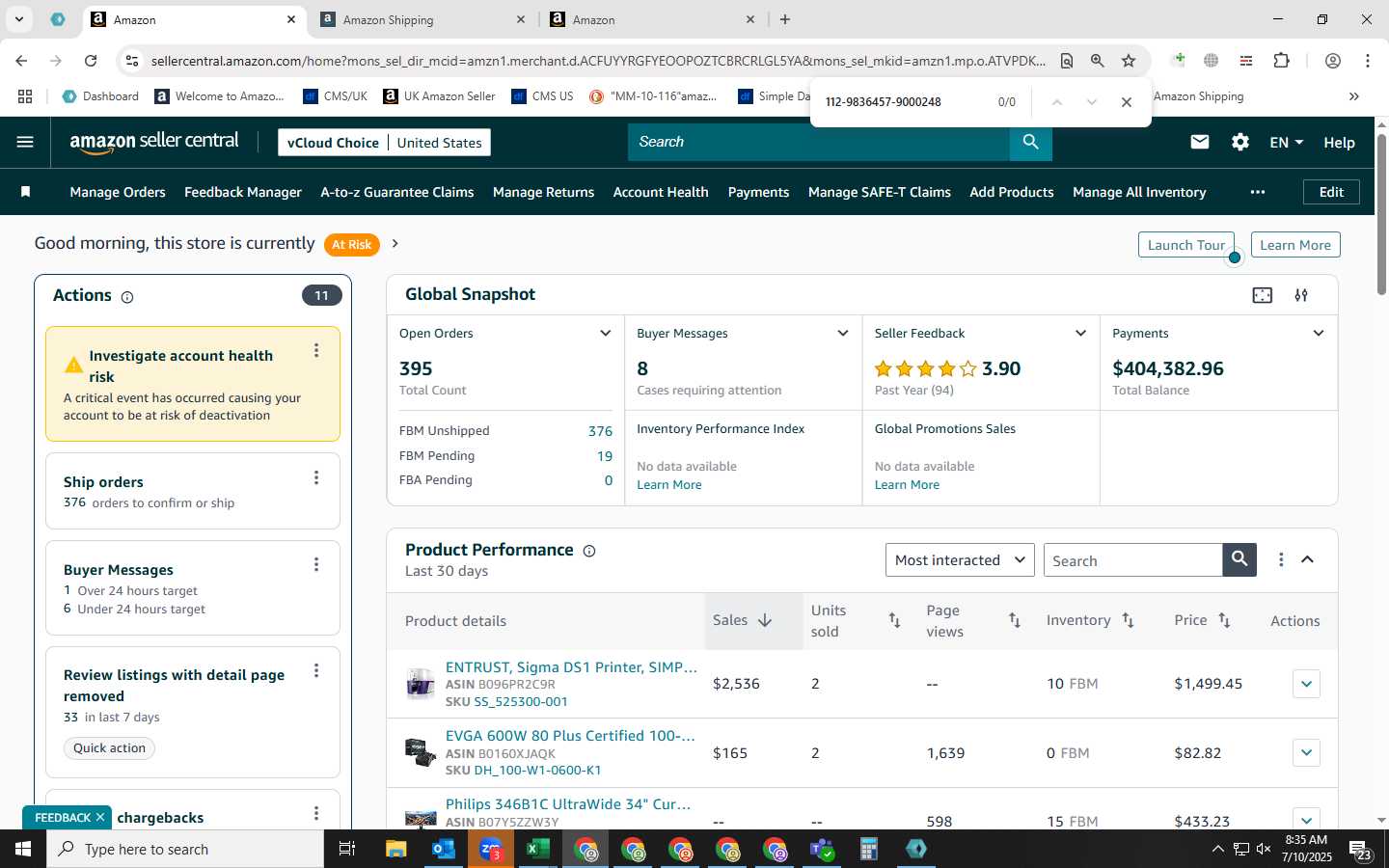Expand the At Risk status chevron
The height and width of the screenshot is (868, 1389).
(x=395, y=244)
